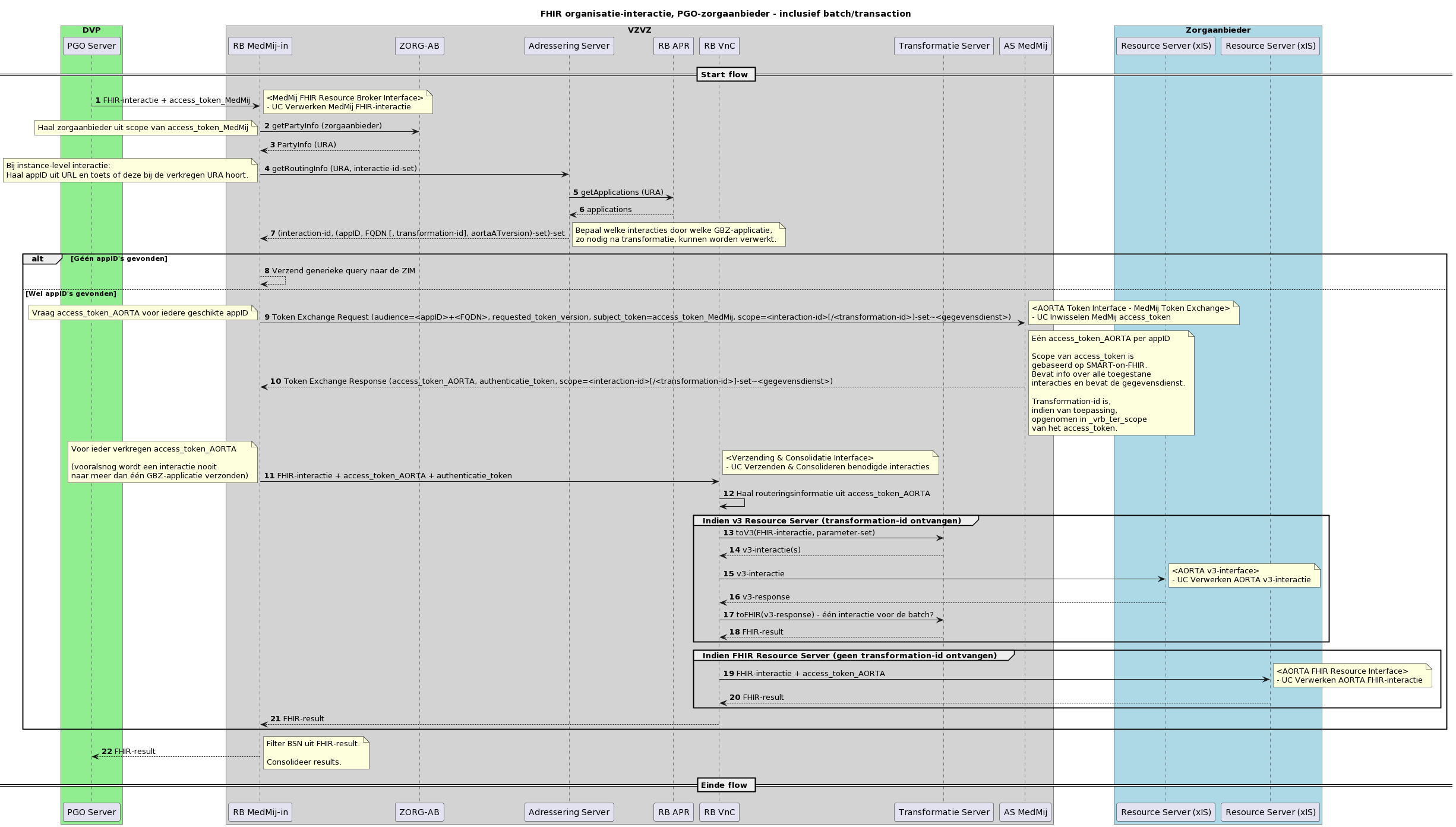Viewport: 1456px width, 827px height.
Task: Click the diagram title text
Action: coord(725,14)
